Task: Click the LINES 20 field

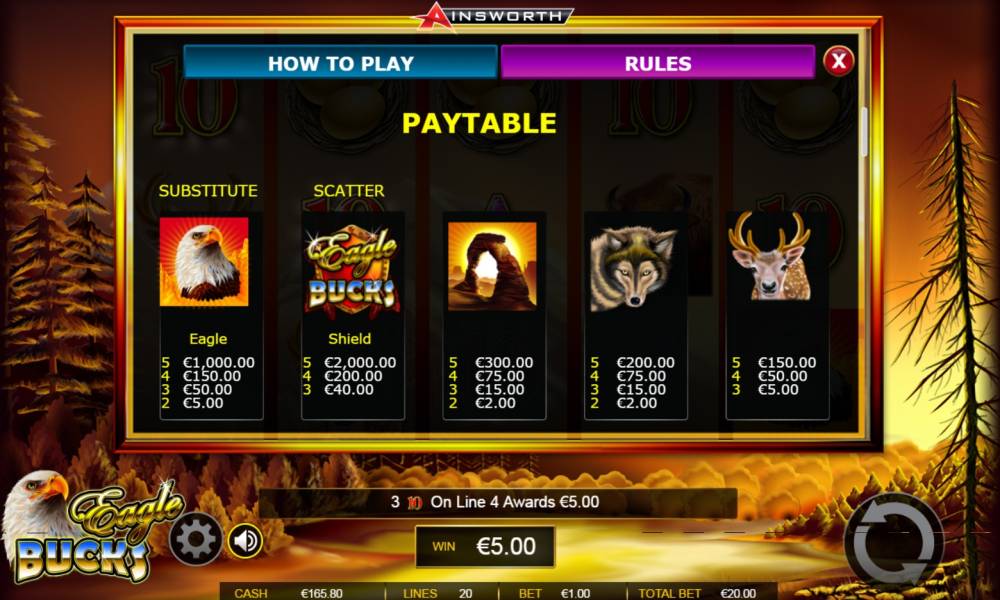Action: pos(439,593)
